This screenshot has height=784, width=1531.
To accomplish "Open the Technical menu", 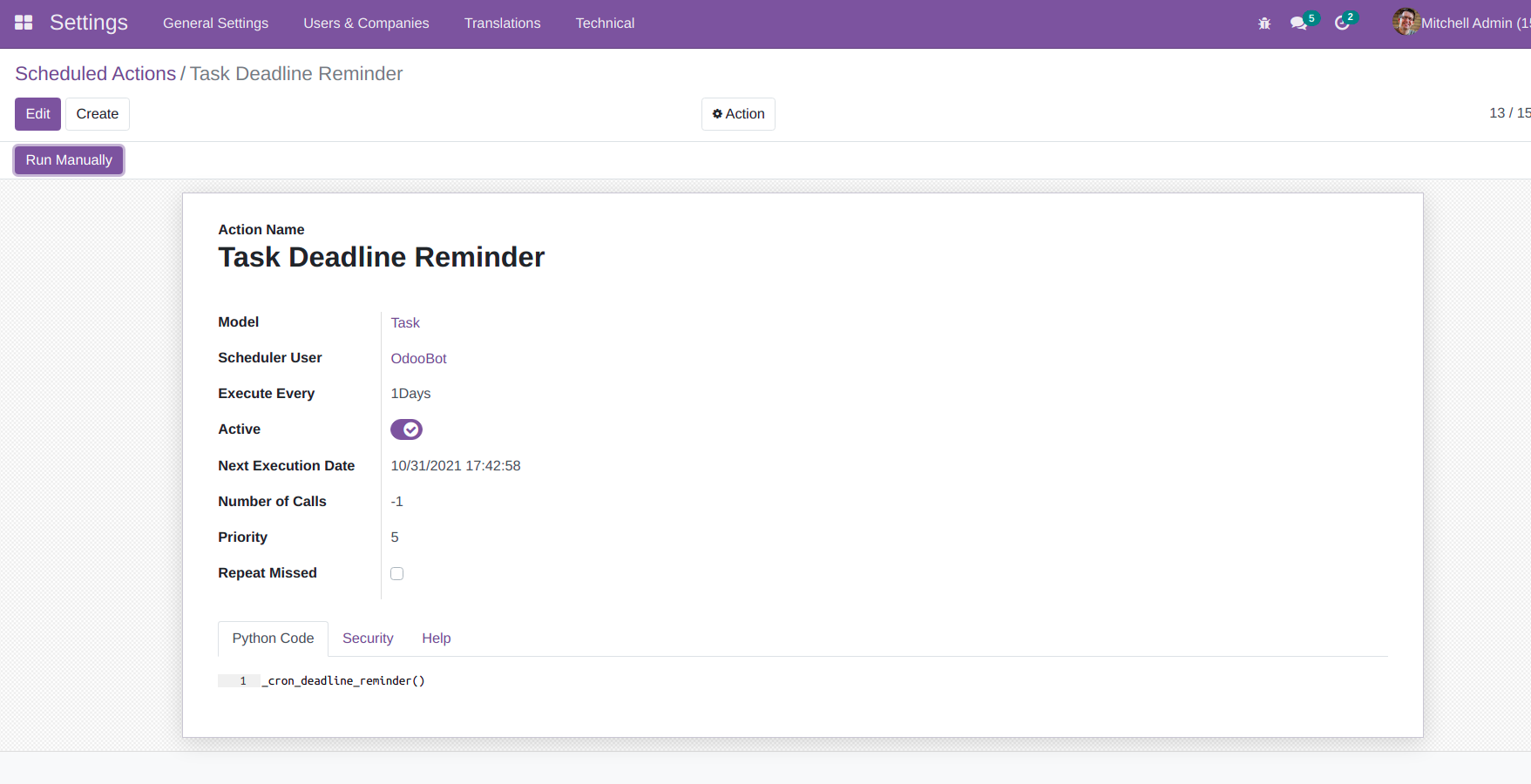I will (x=605, y=24).
